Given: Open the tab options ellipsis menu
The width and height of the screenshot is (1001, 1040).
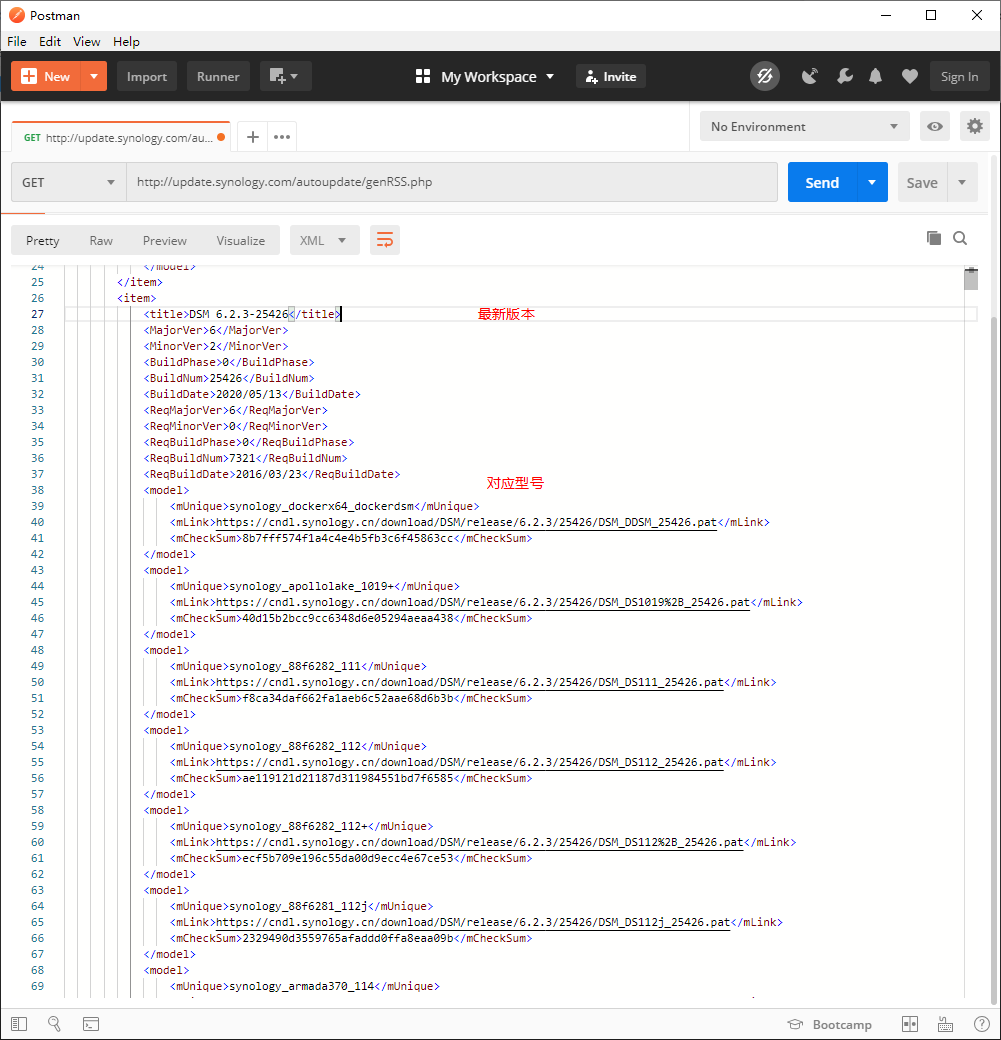Looking at the screenshot, I should [282, 137].
